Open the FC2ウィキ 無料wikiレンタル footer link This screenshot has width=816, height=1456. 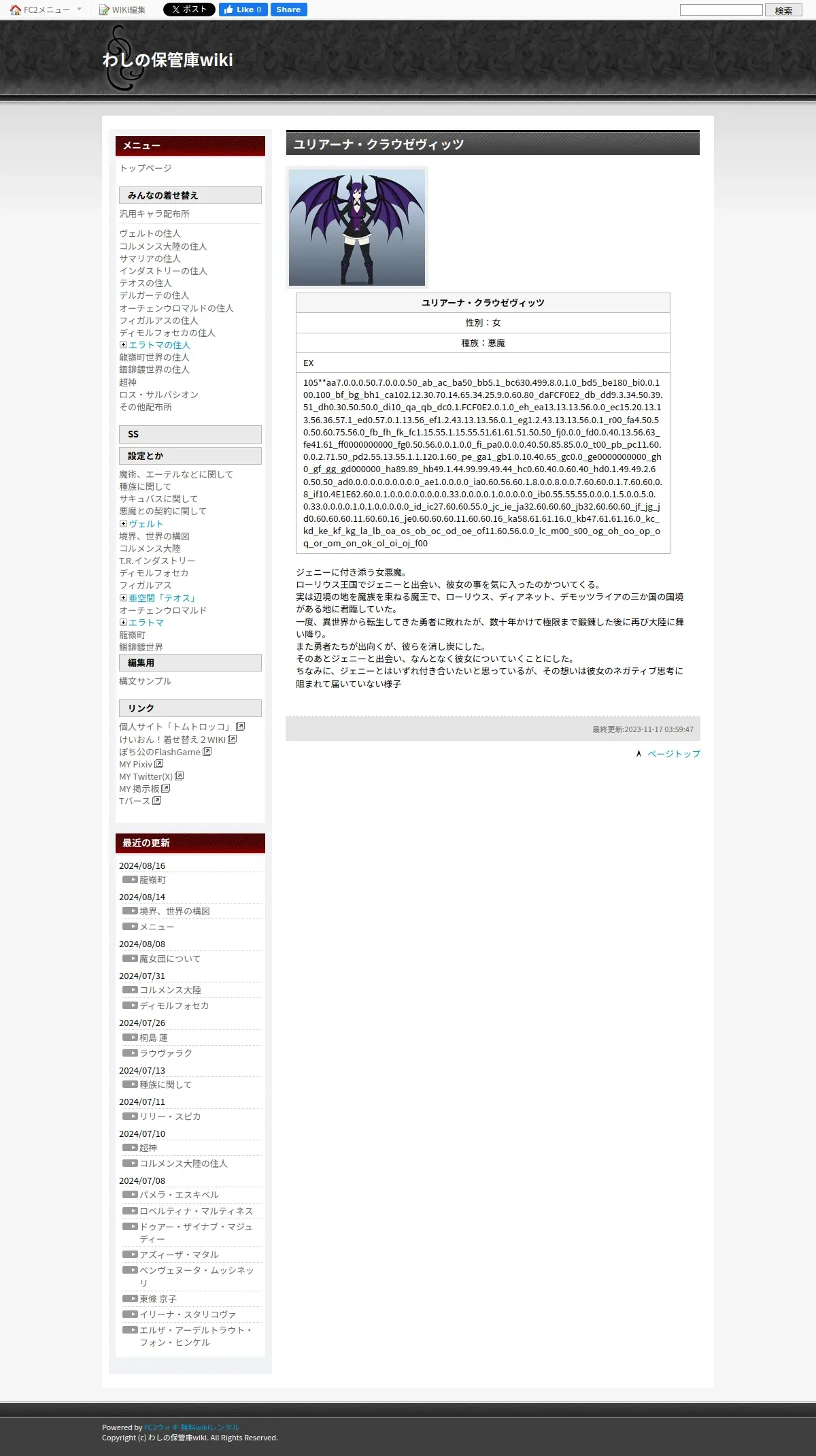tap(192, 1427)
